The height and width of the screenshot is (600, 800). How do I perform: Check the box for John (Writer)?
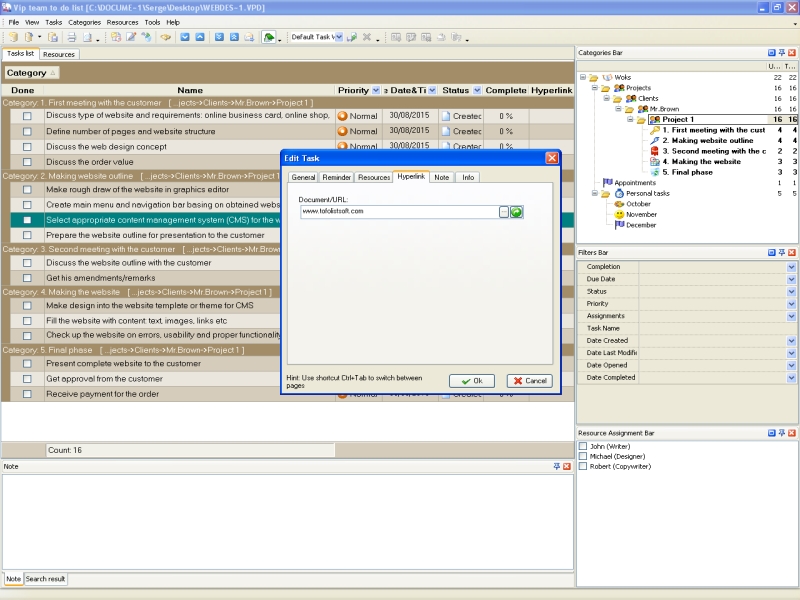click(x=583, y=446)
